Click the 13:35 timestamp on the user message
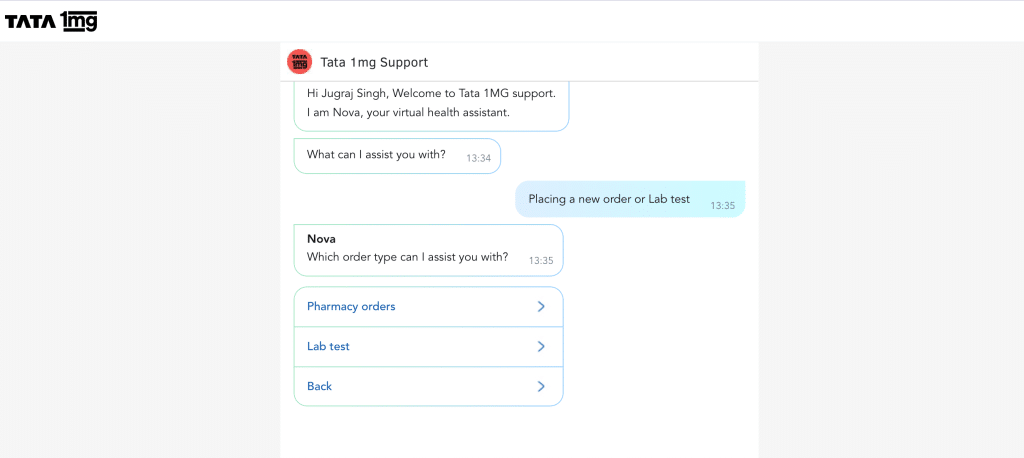The width and height of the screenshot is (1024, 458). coord(723,205)
